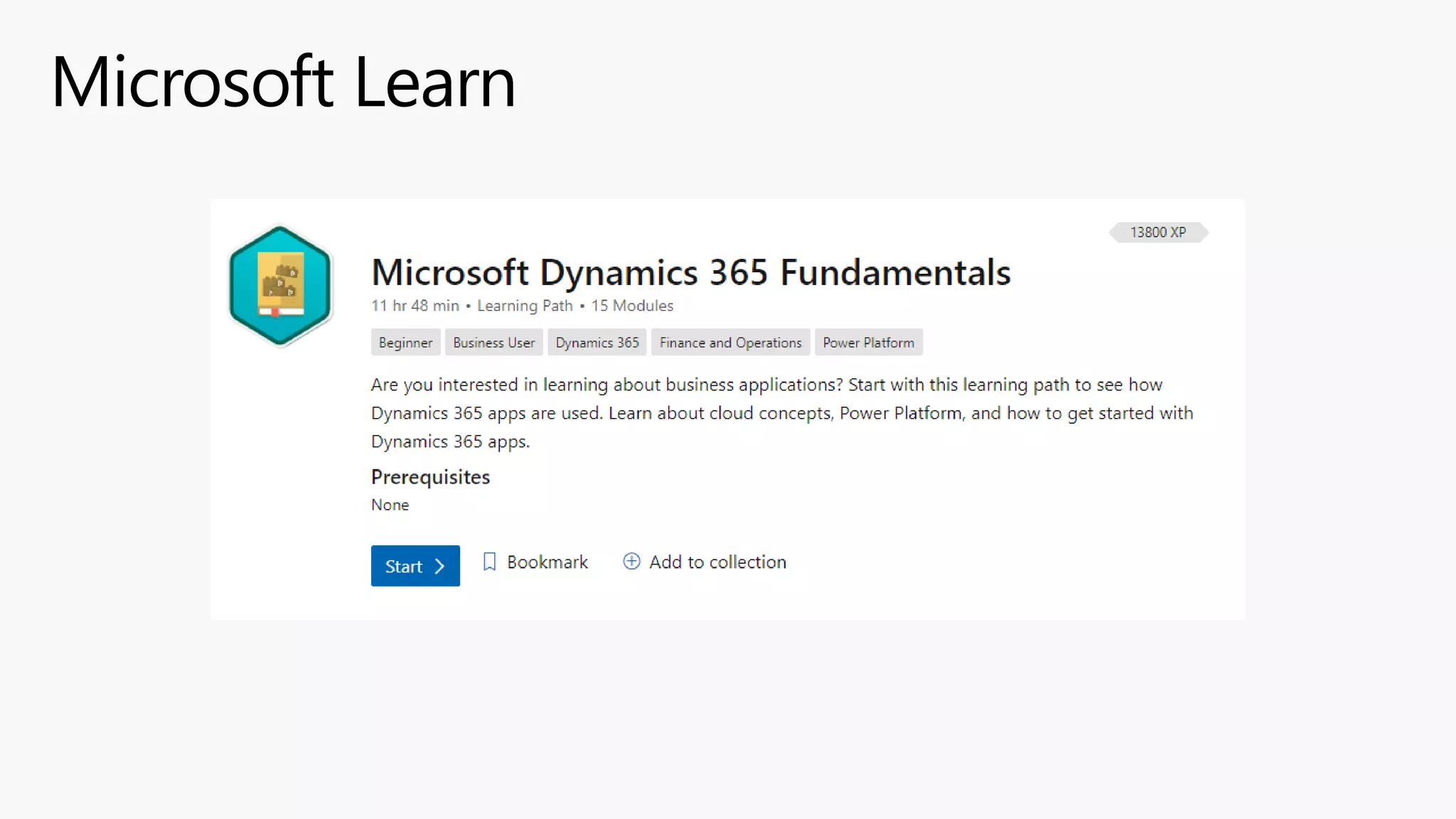This screenshot has height=819, width=1456.
Task: Click the plus circle collection icon
Action: (631, 562)
